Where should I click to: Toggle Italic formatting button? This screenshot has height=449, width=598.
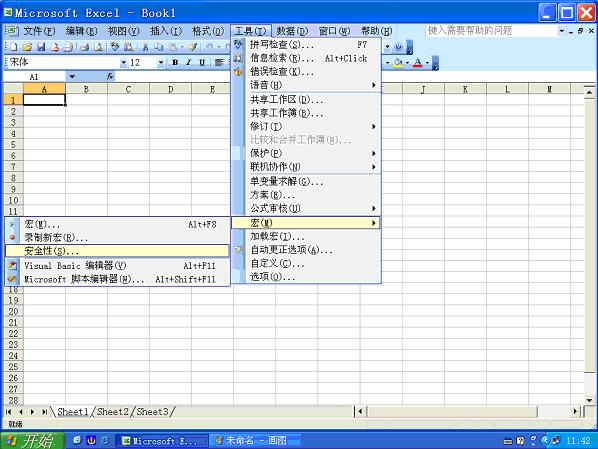click(x=188, y=63)
